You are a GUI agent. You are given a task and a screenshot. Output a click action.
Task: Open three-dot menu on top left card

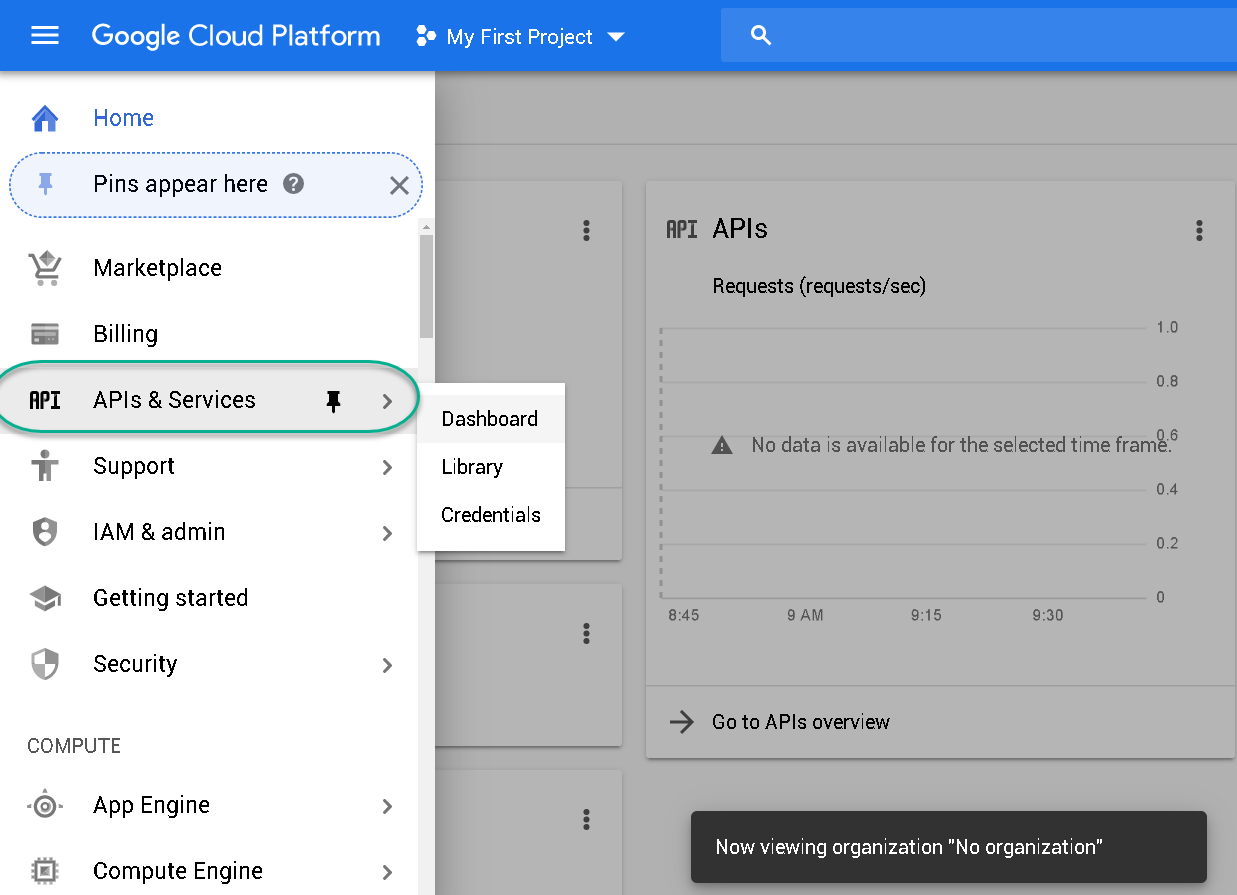[586, 231]
